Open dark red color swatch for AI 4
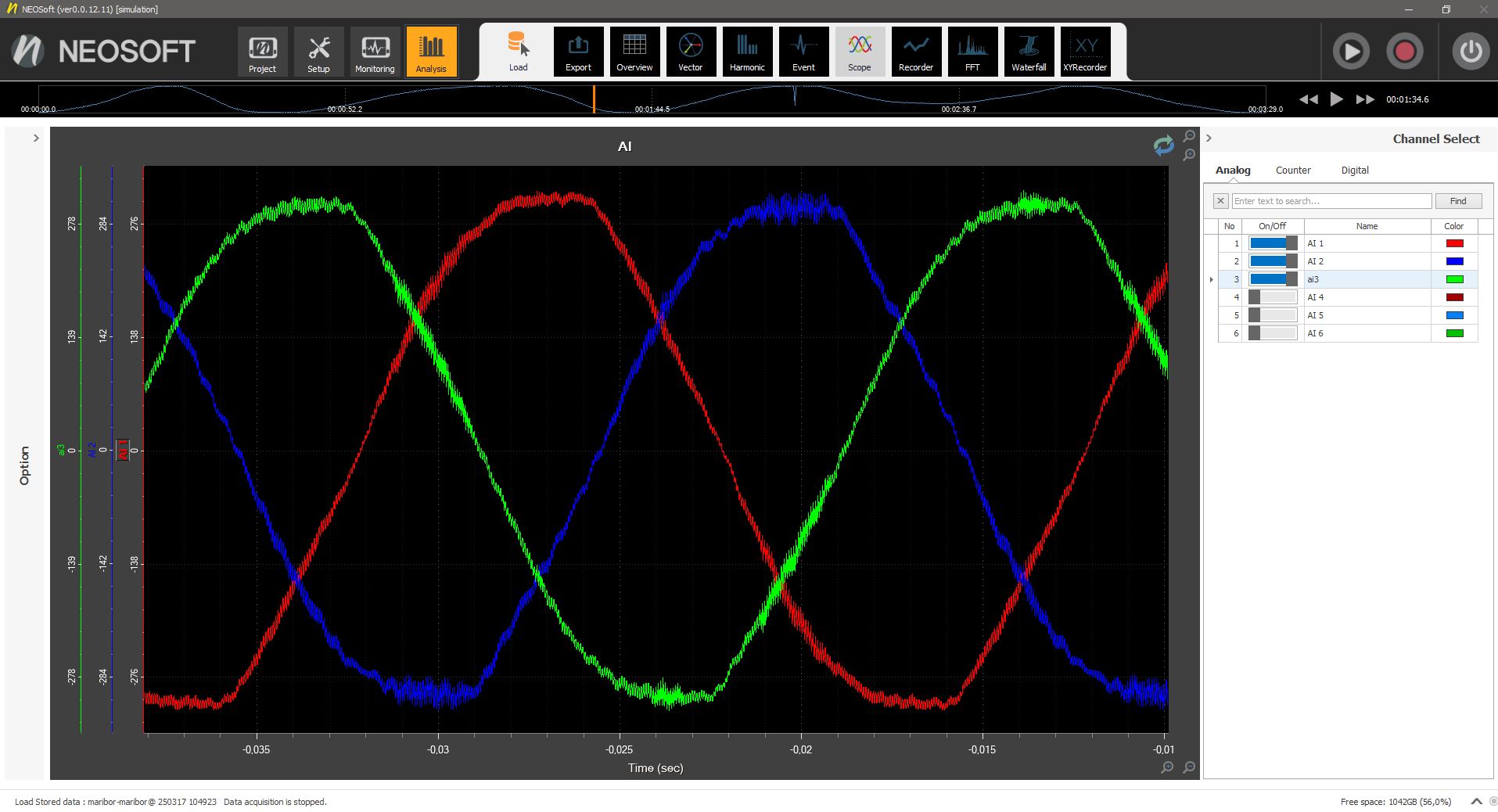 point(1455,297)
